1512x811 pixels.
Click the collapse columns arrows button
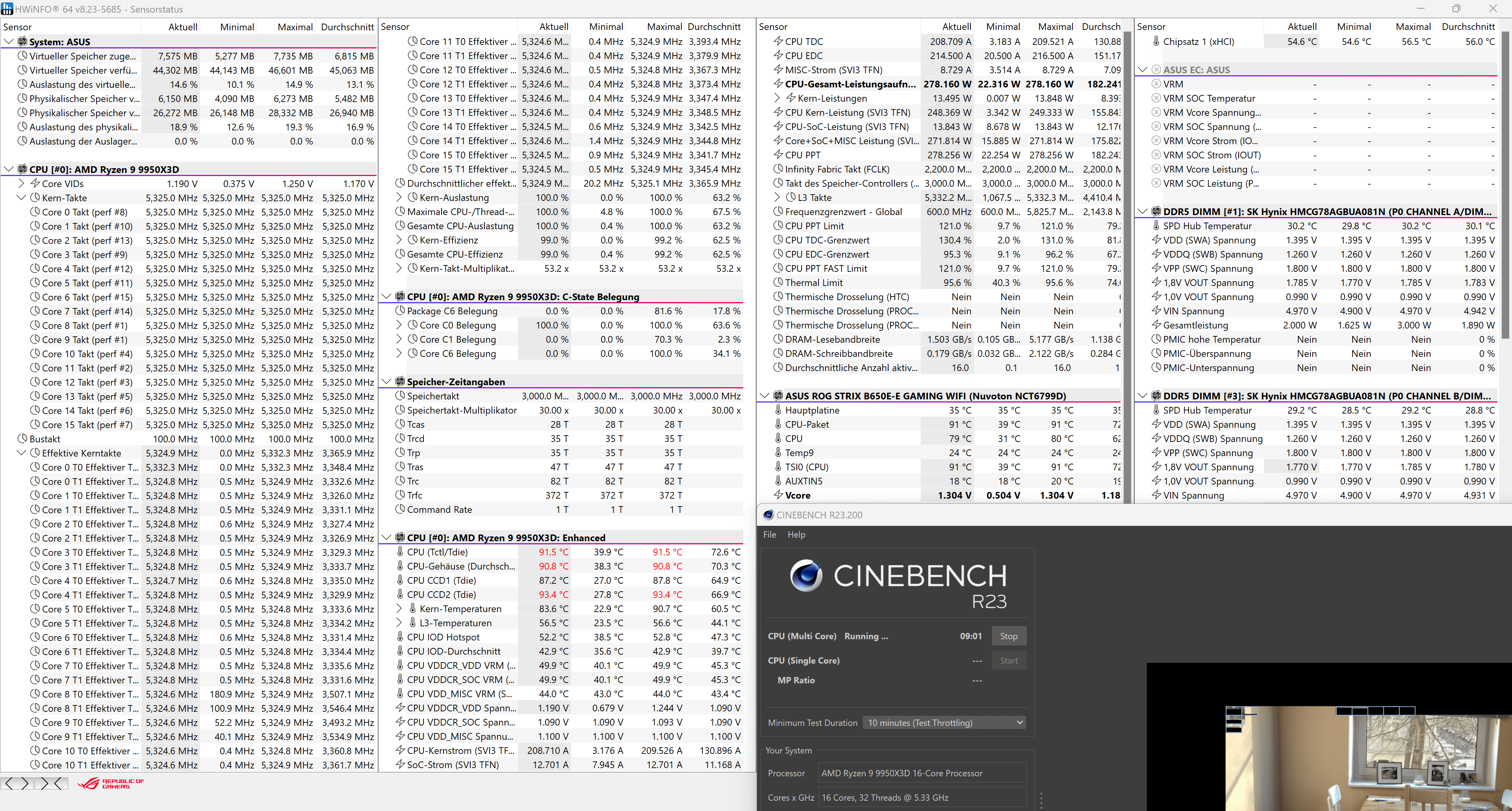(51, 783)
